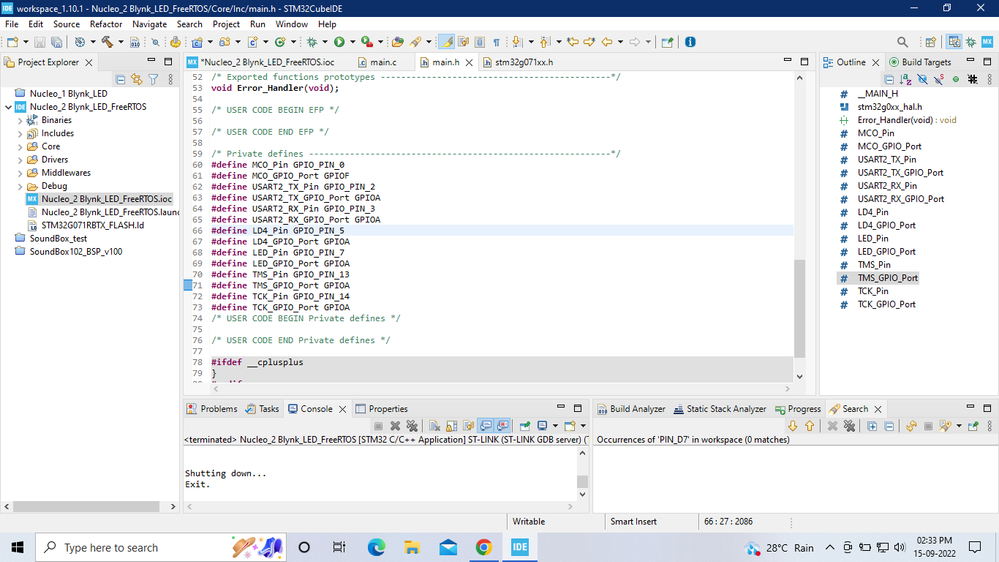
Task: Toggle the highlighted Mark Occurrences toolbar button
Action: pos(446,42)
